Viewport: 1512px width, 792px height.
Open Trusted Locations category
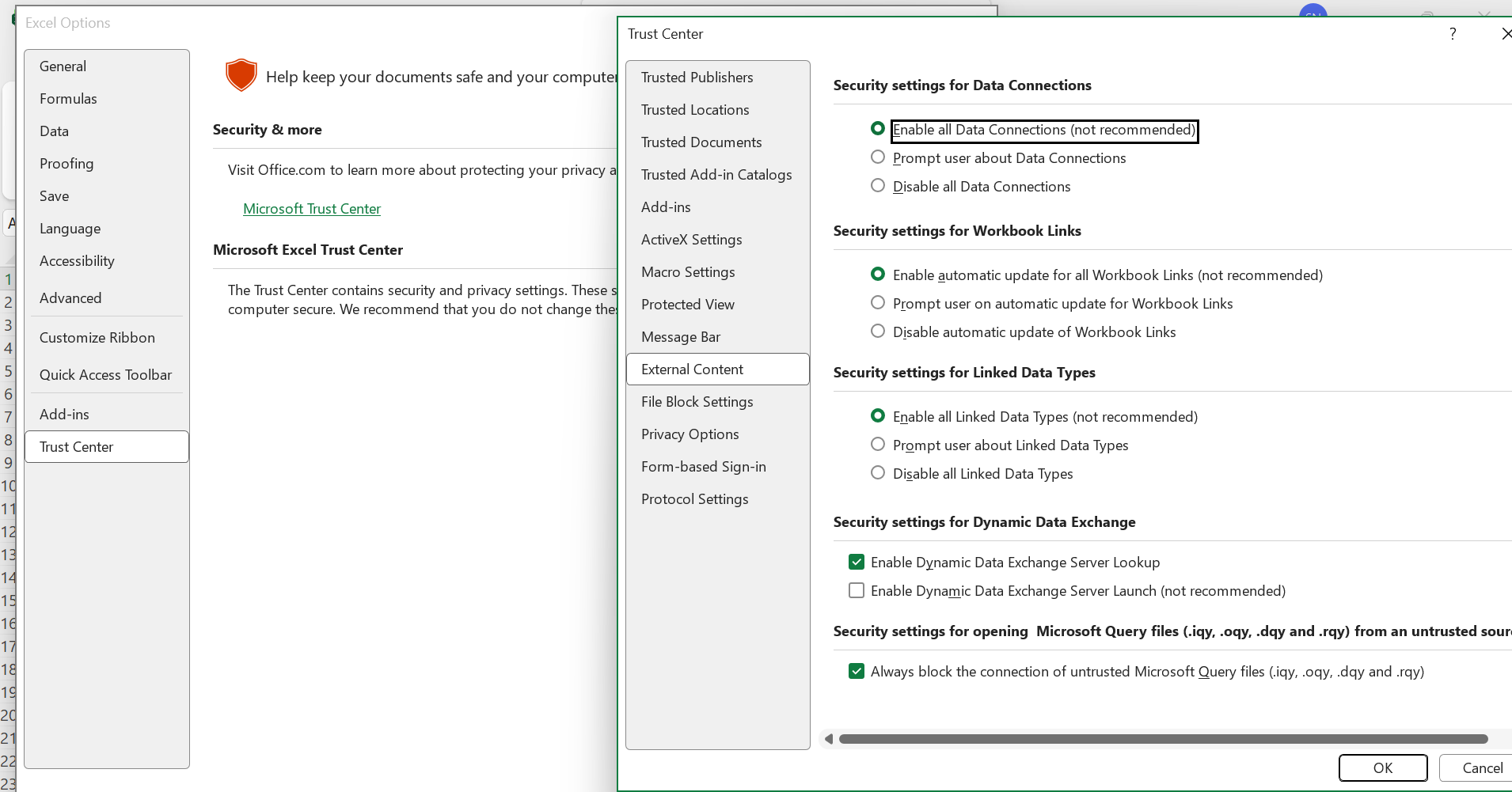coord(718,110)
